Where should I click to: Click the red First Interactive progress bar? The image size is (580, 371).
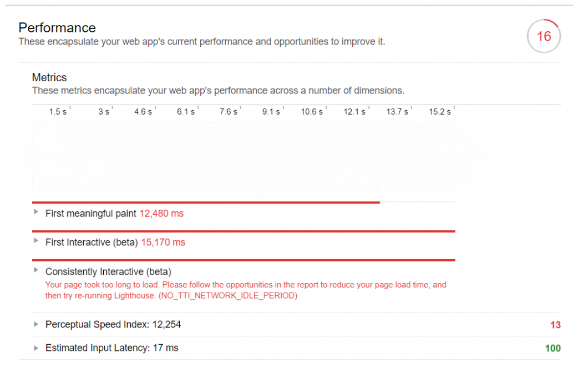pos(243,231)
